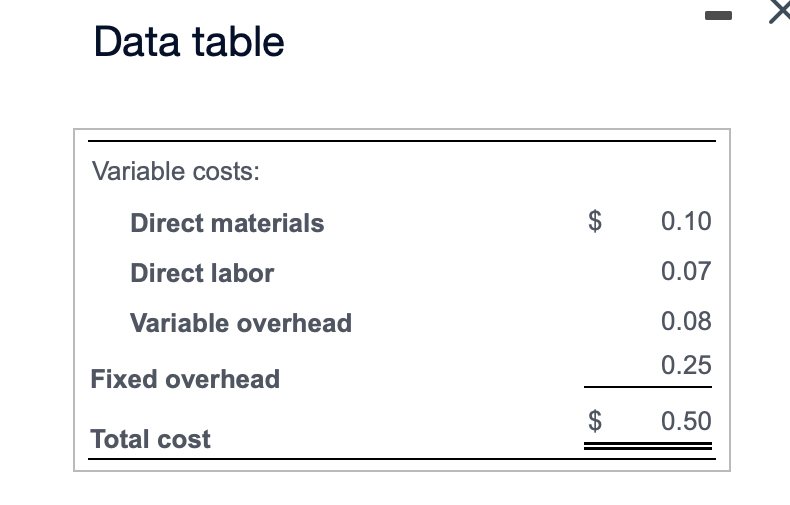The image size is (790, 505).
Task: Select the 0.50 total cost value
Action: [x=686, y=420]
